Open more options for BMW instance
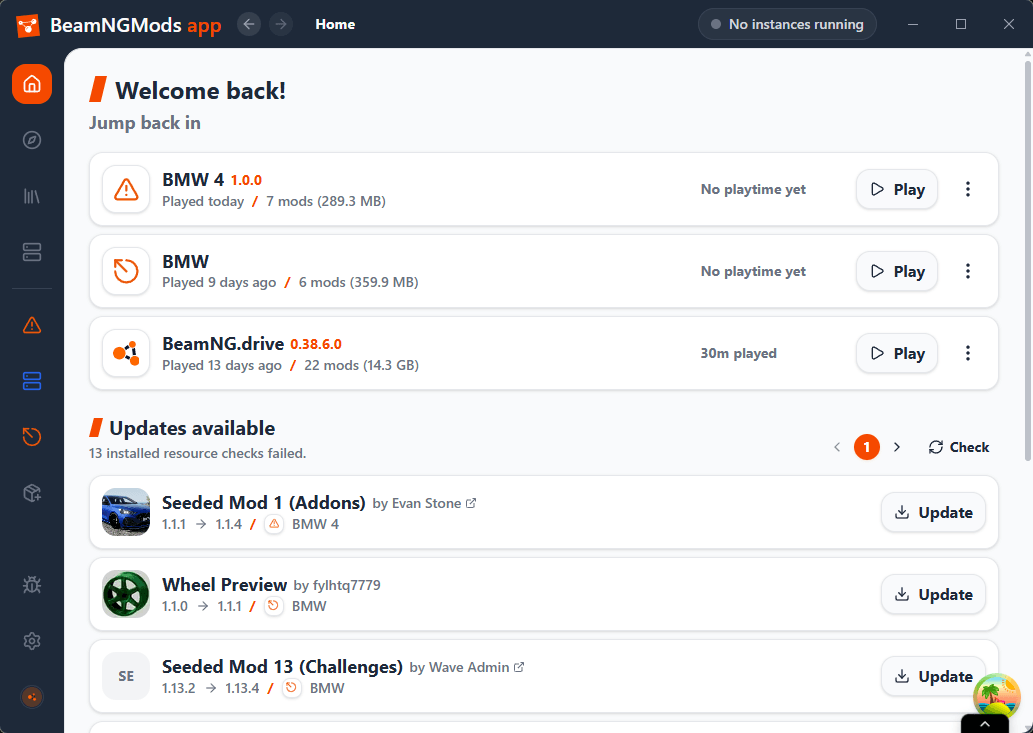Viewport: 1033px width, 733px height. pyautogui.click(x=968, y=271)
